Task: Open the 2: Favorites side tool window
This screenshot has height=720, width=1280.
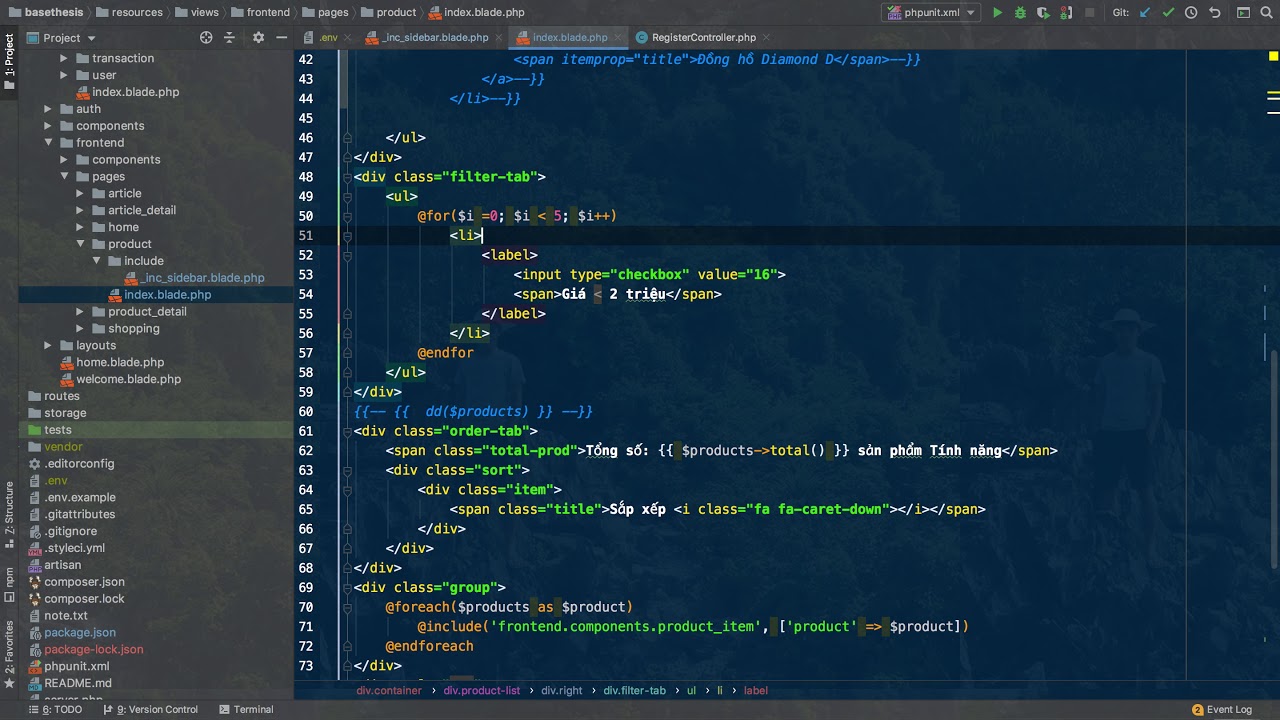Action: (x=9, y=653)
